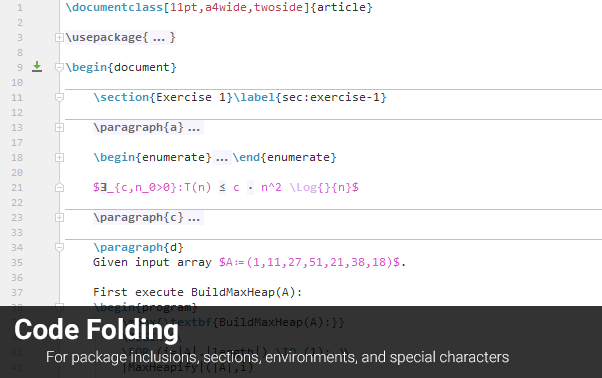The width and height of the screenshot is (602, 378).
Task: Collapse the Exercise 1 section fold
Action: pos(59,97)
